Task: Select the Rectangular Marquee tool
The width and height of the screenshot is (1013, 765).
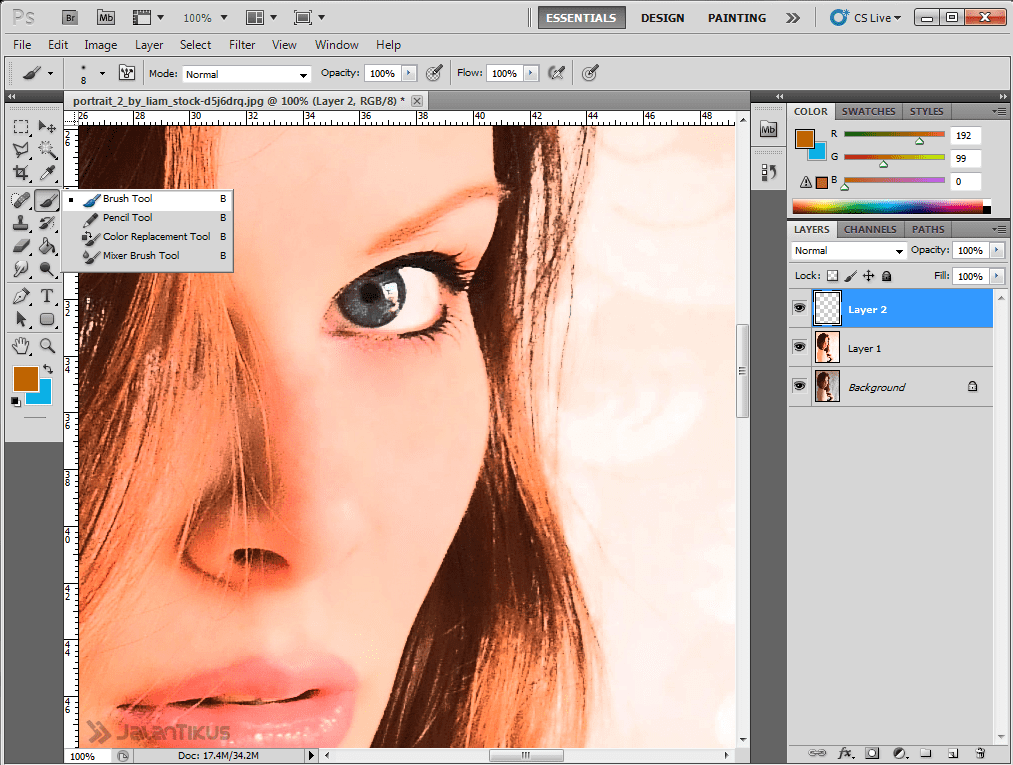Action: coord(21,127)
